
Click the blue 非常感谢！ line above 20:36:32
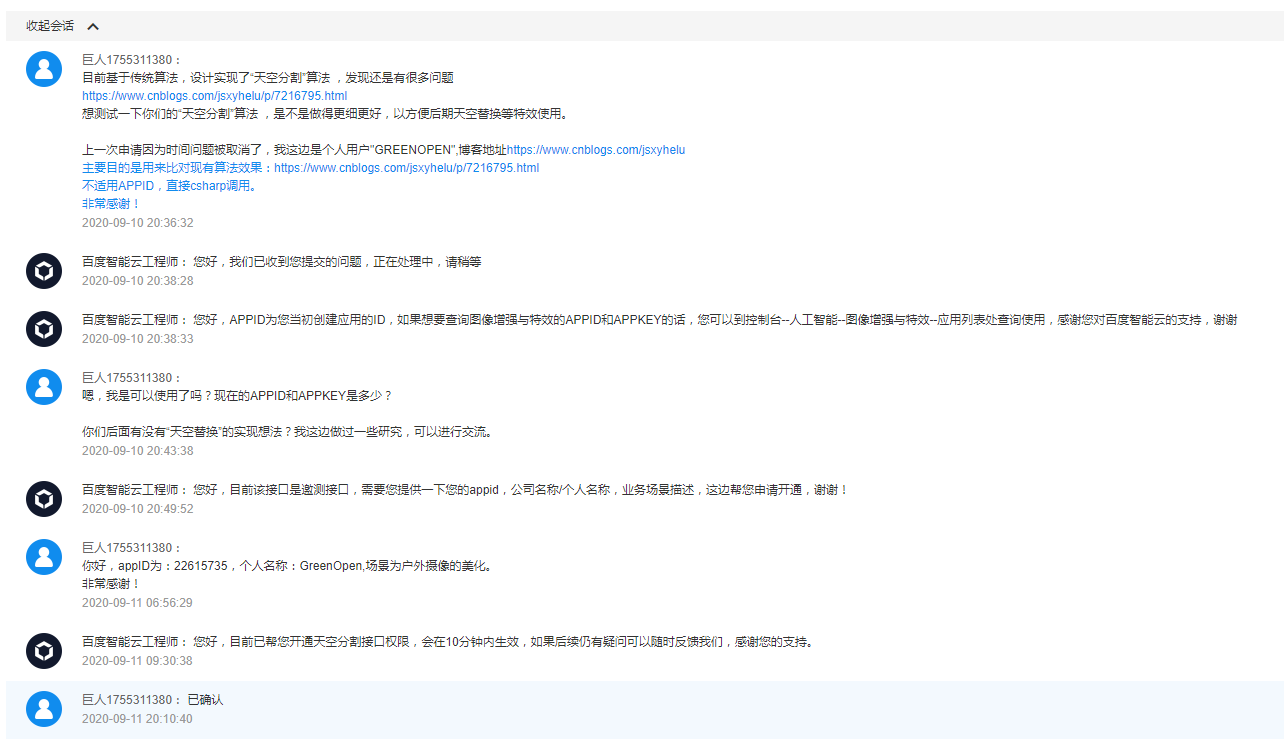(112, 204)
